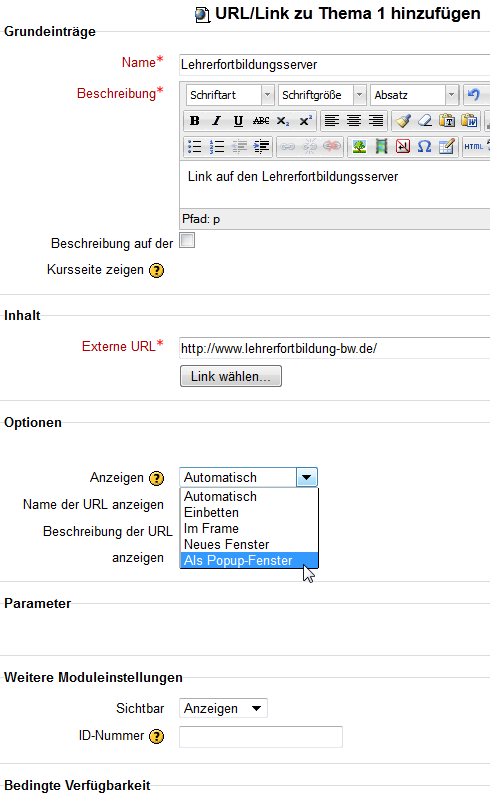Click the cleanup messy code brush icon
Screen dimensions: 490x795
[403, 121]
